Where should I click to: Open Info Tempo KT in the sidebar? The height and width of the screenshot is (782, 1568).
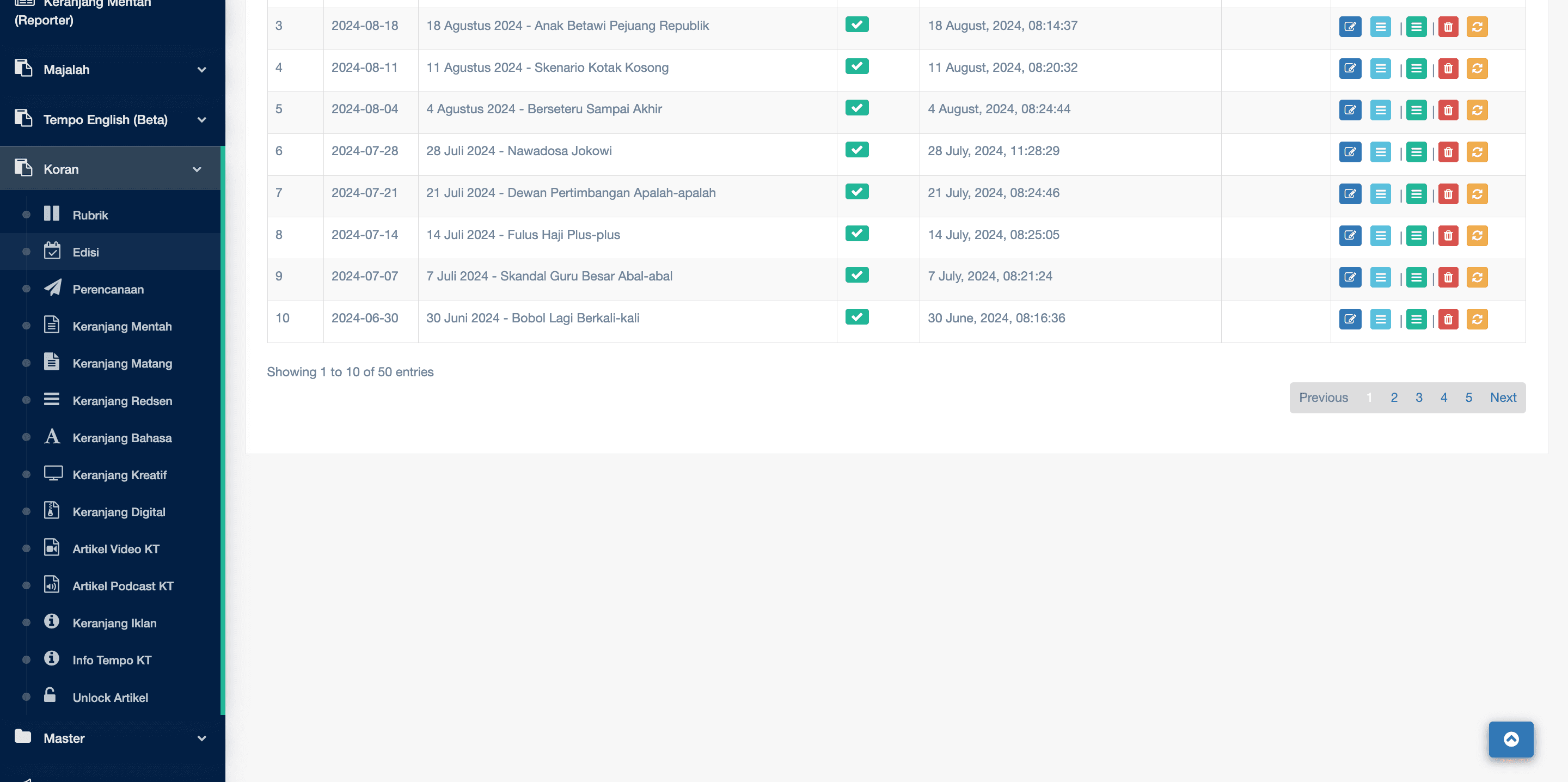[110, 660]
